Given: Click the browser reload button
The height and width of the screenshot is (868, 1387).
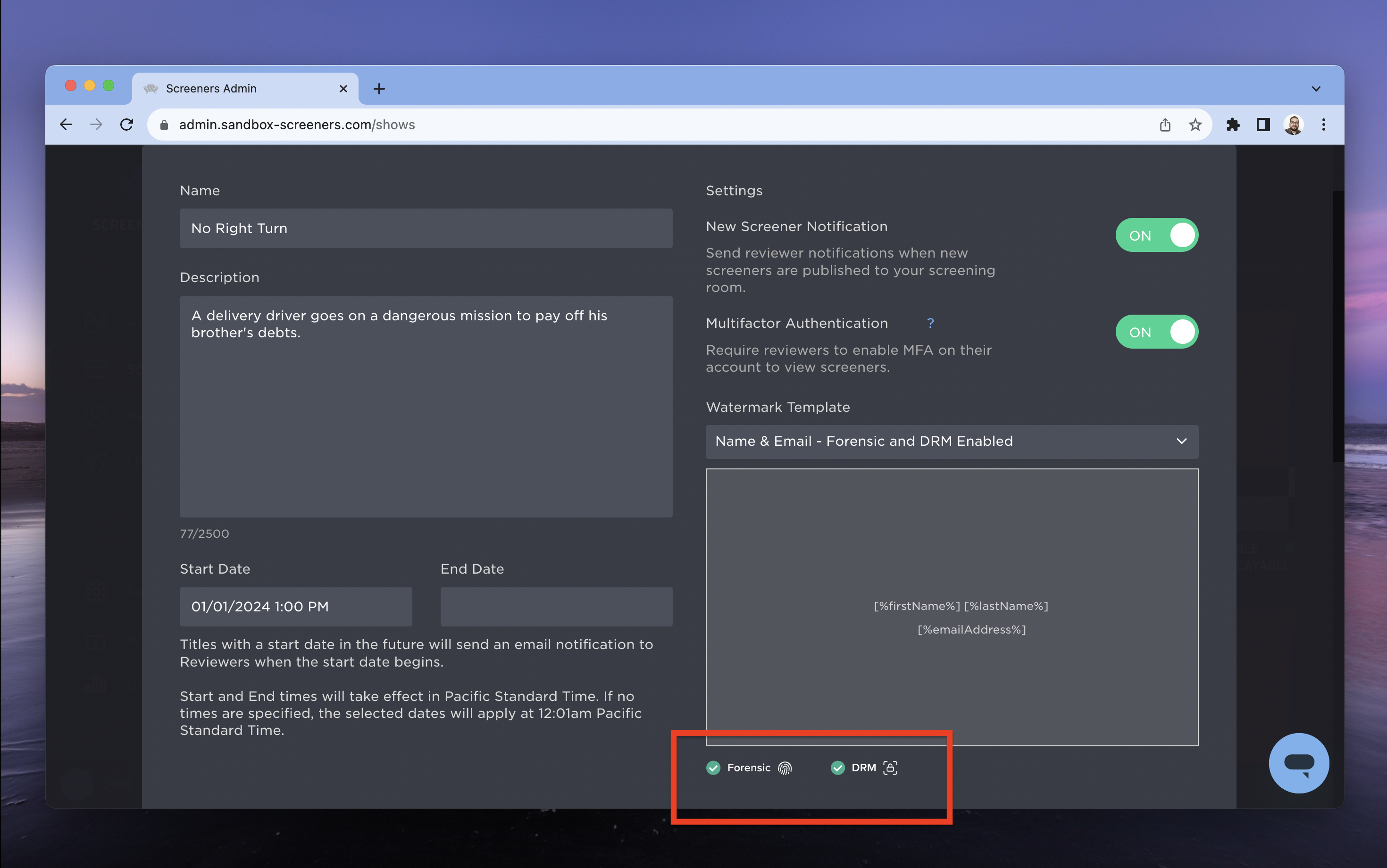Looking at the screenshot, I should tap(127, 125).
